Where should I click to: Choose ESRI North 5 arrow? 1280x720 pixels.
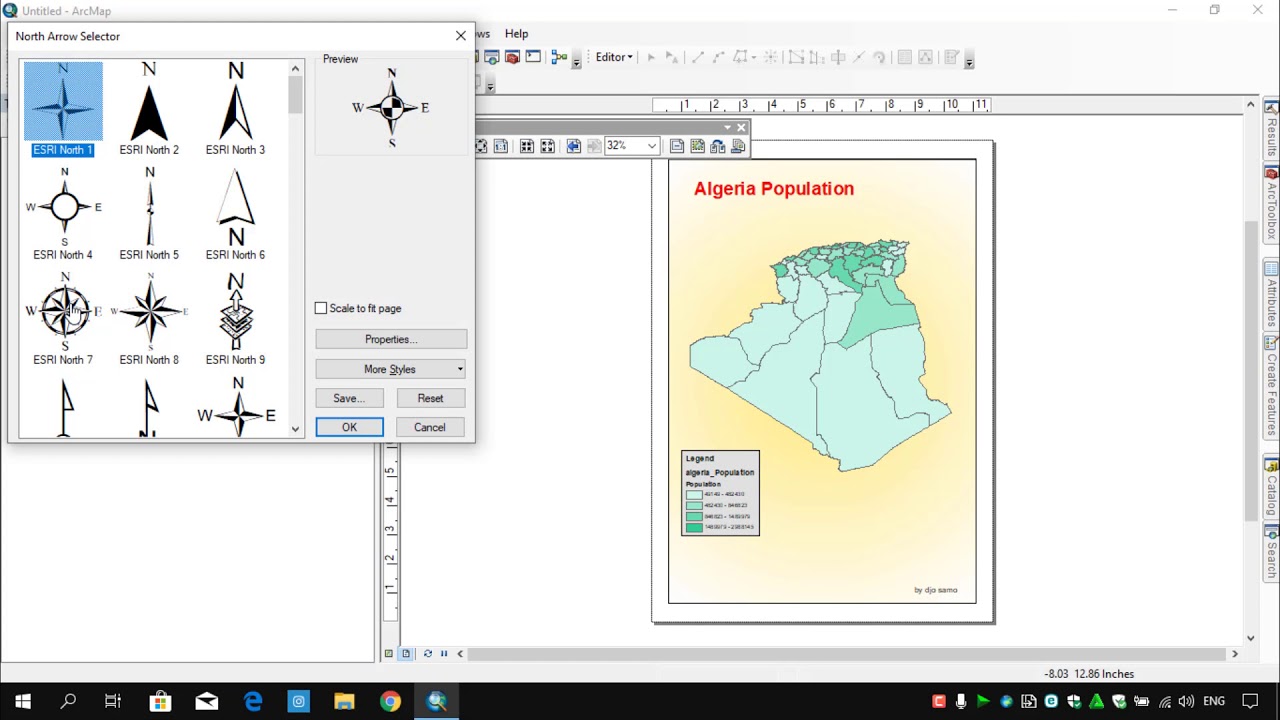tap(149, 214)
